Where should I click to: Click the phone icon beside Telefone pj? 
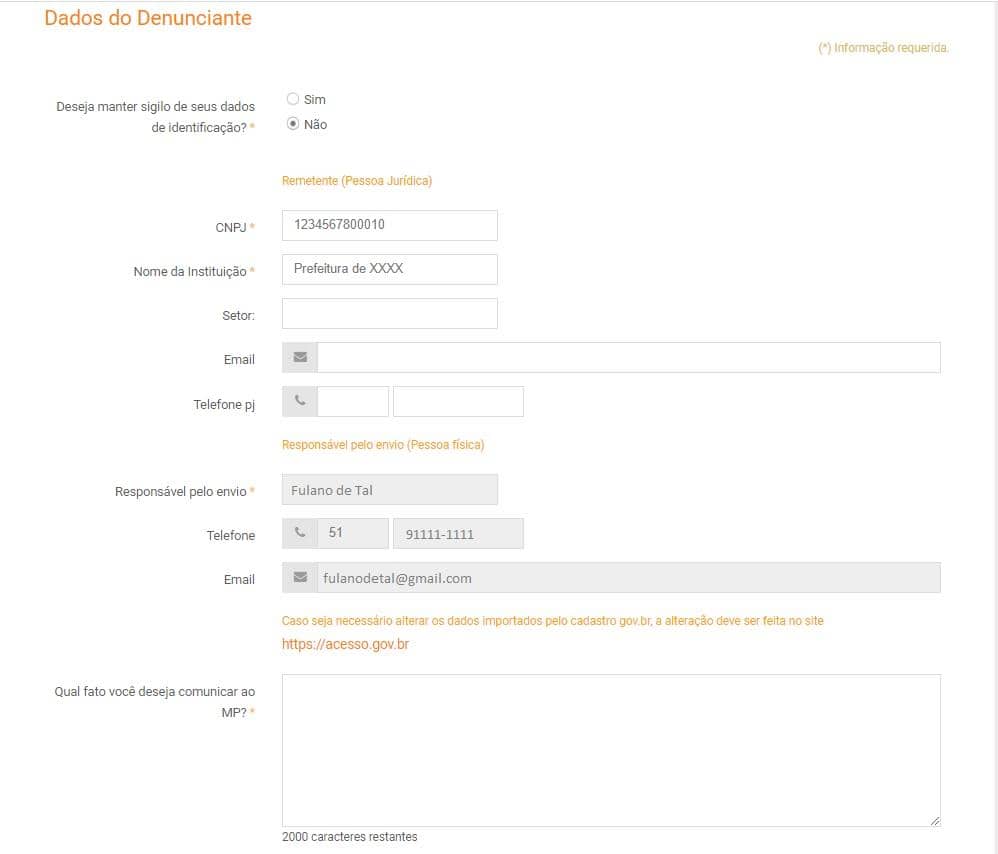pyautogui.click(x=300, y=402)
